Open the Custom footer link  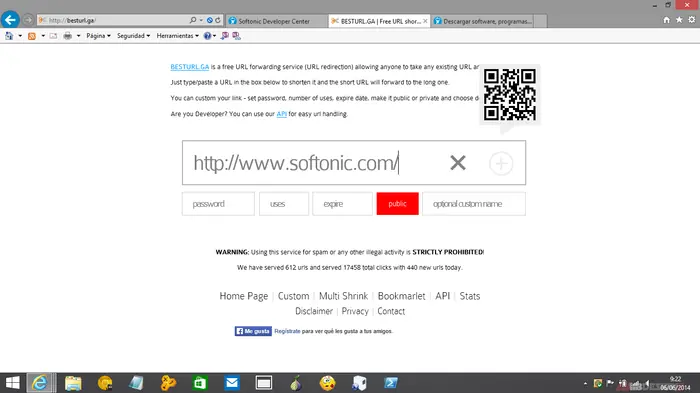pos(293,296)
